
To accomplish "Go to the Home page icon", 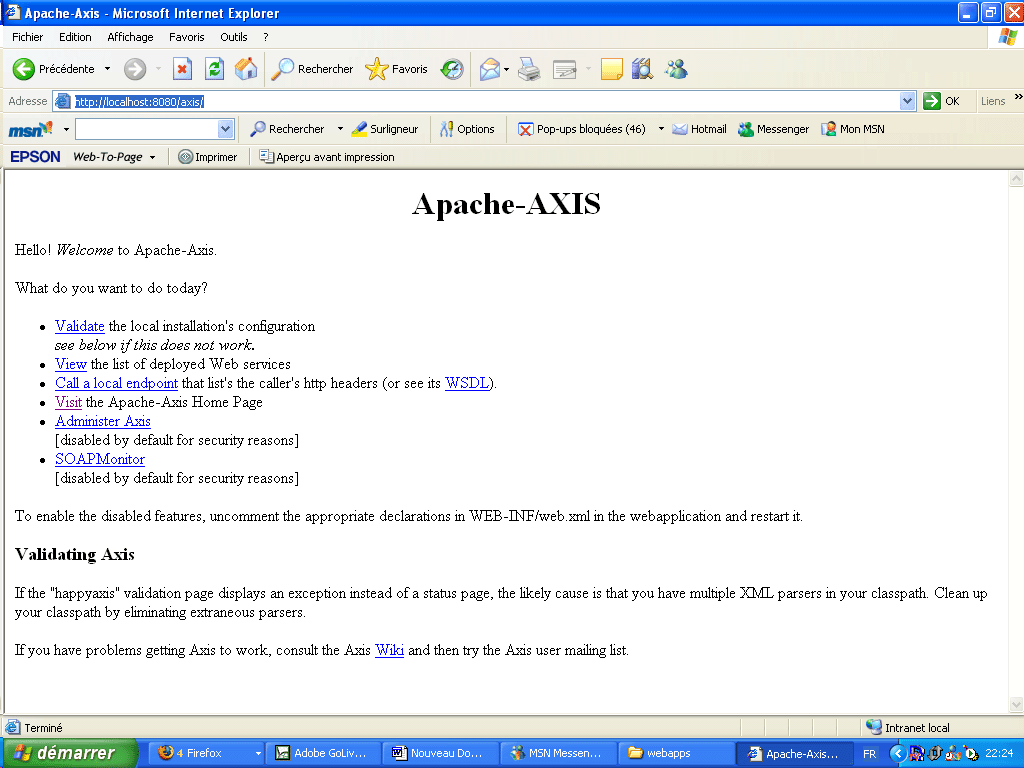I will tap(245, 69).
